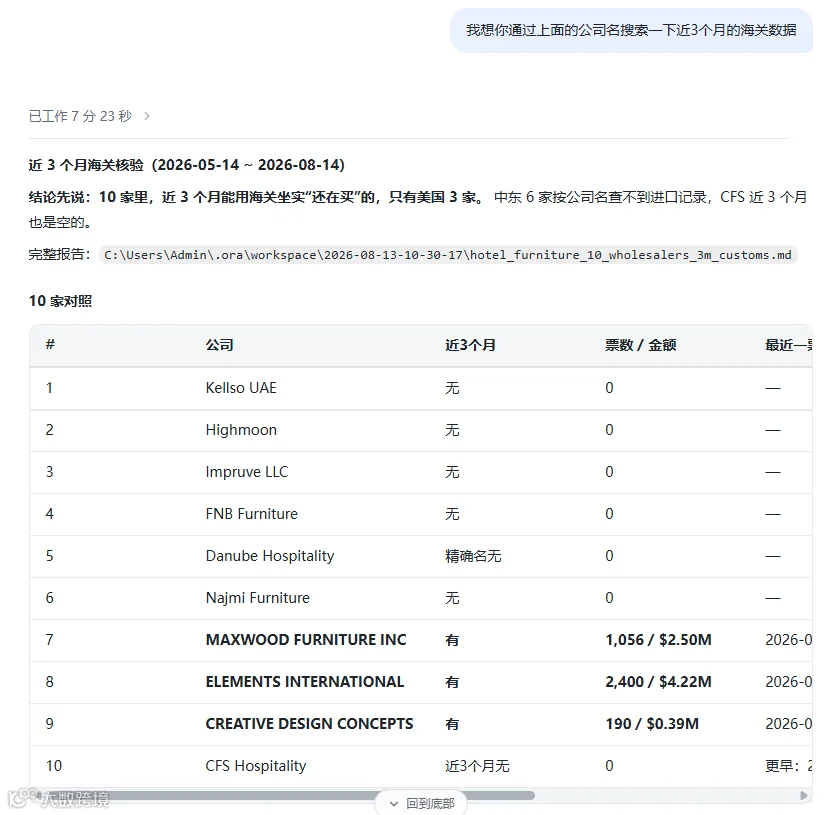This screenshot has width=833, height=815.
Task: Click the '10 家对照' heading
Action: tap(61, 301)
